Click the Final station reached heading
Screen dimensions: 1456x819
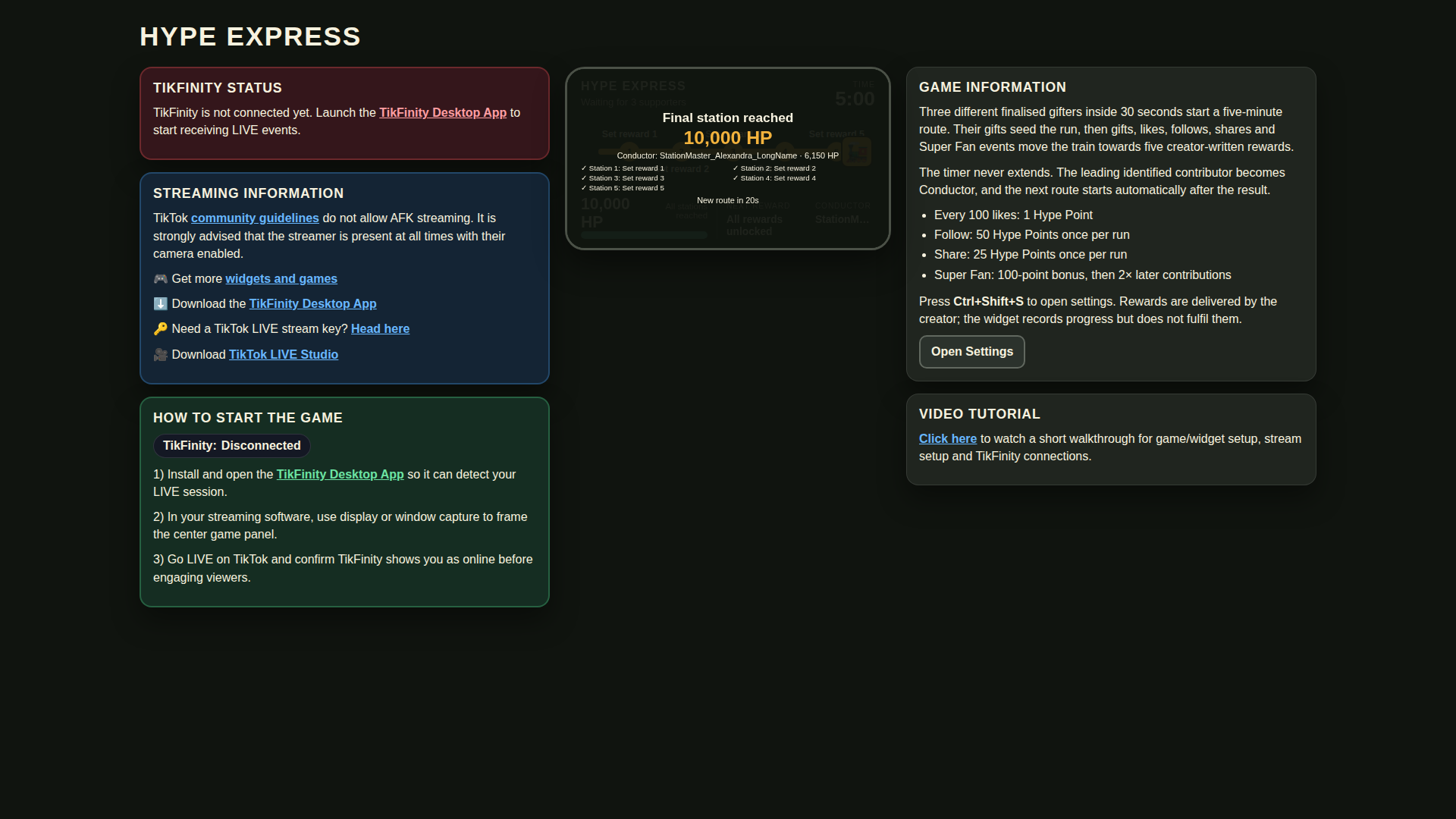(x=727, y=118)
